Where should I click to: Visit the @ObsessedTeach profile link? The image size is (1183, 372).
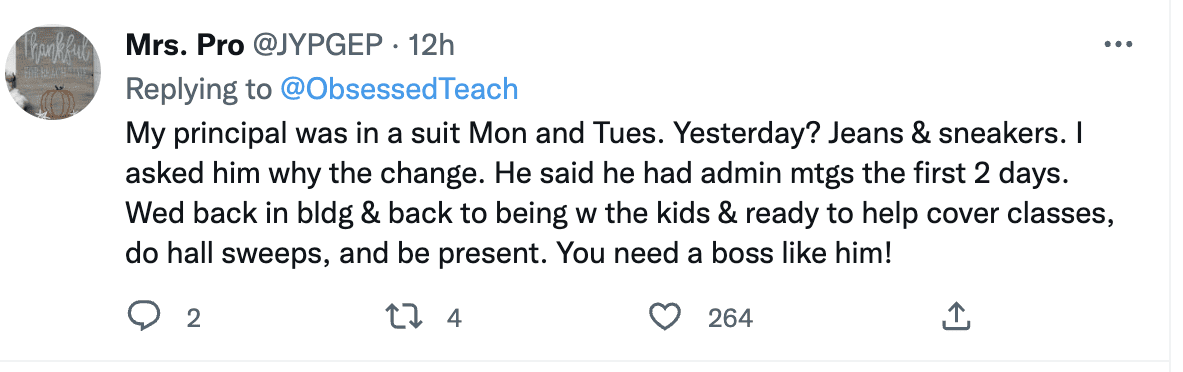[399, 89]
